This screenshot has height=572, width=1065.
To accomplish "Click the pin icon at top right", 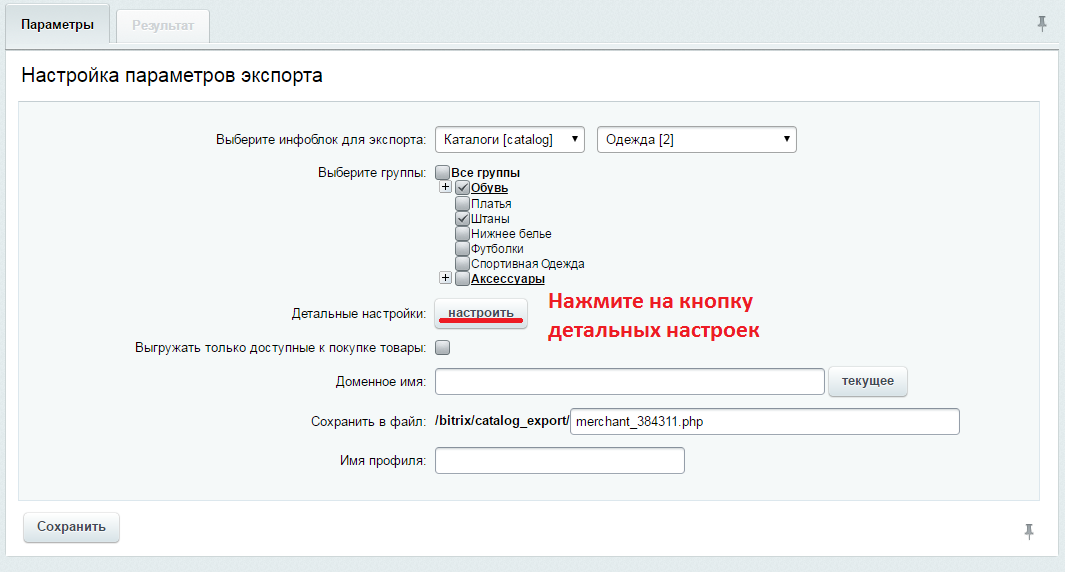I will click(1042, 23).
